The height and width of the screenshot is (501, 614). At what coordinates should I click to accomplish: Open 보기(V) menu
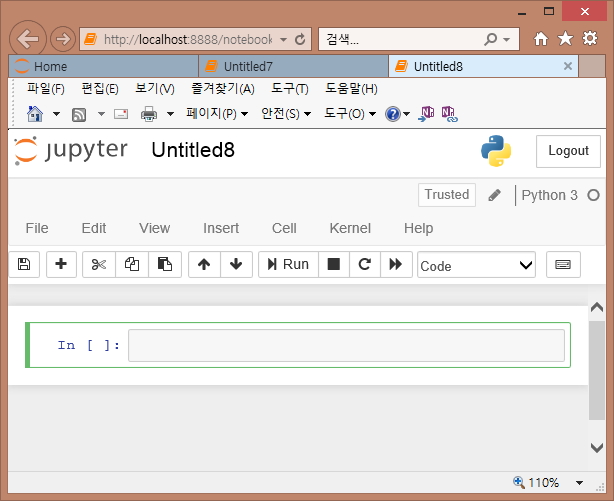[155, 89]
